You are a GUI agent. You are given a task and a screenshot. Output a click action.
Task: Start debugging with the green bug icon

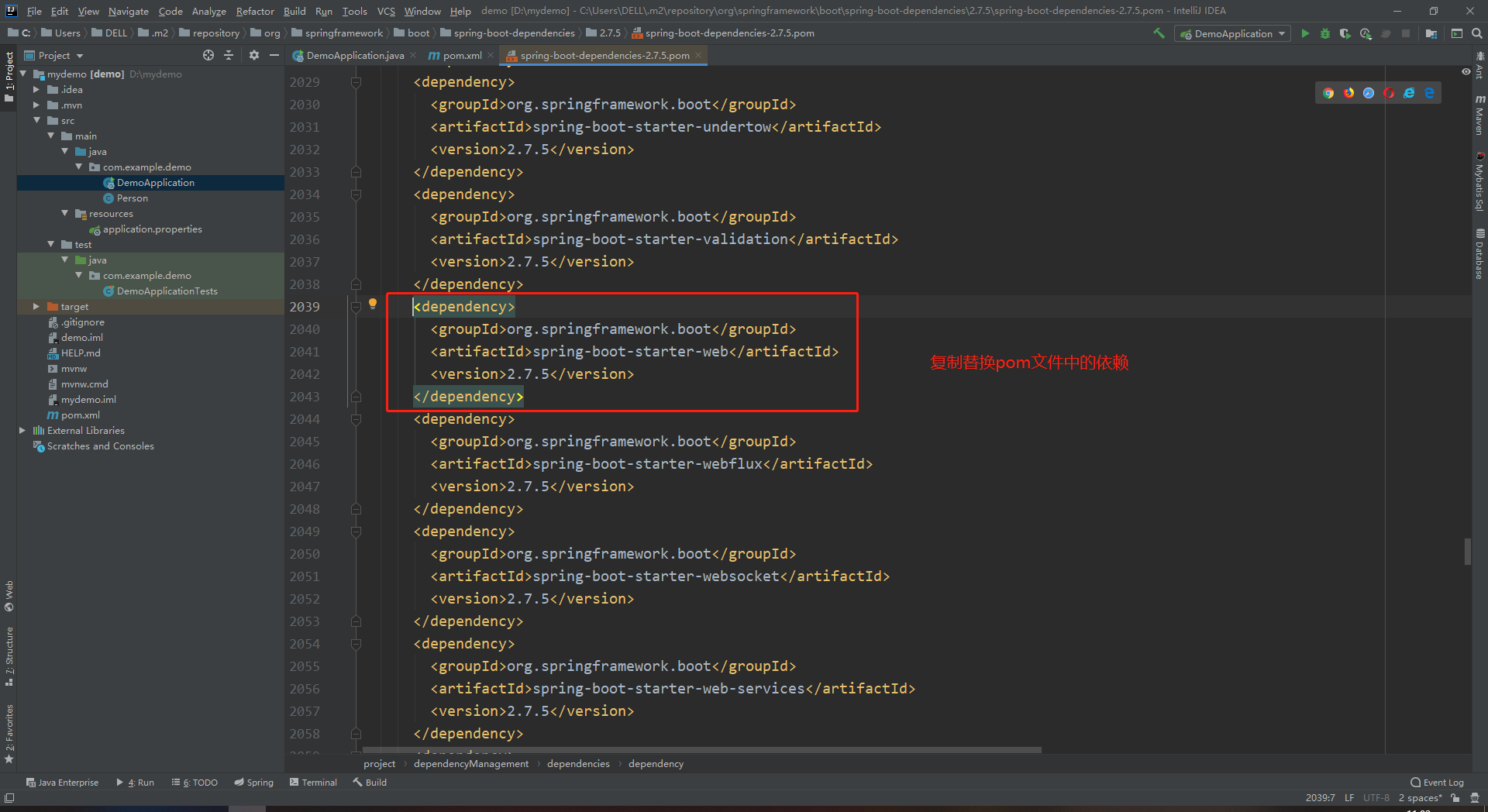point(1325,33)
